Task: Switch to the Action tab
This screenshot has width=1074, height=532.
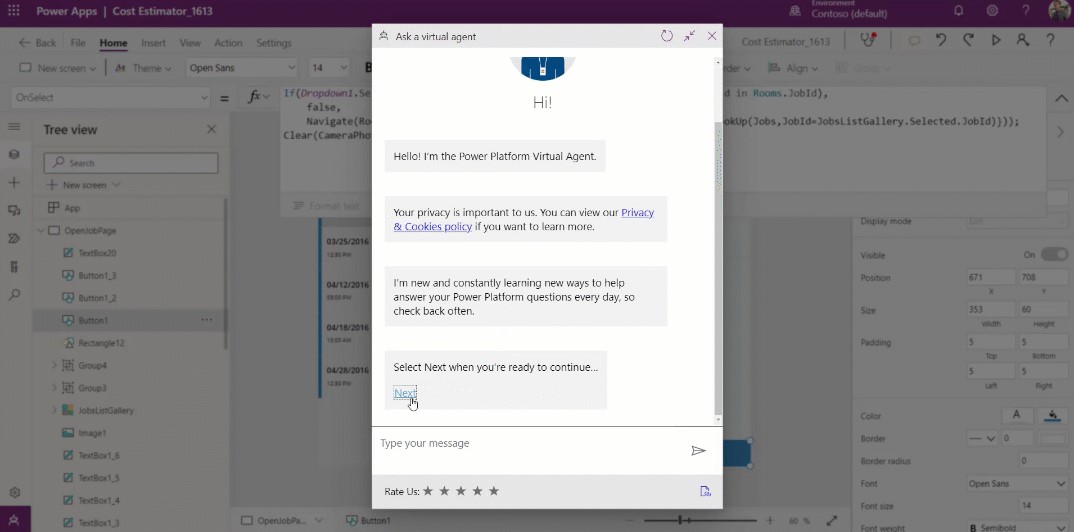Action: [228, 42]
